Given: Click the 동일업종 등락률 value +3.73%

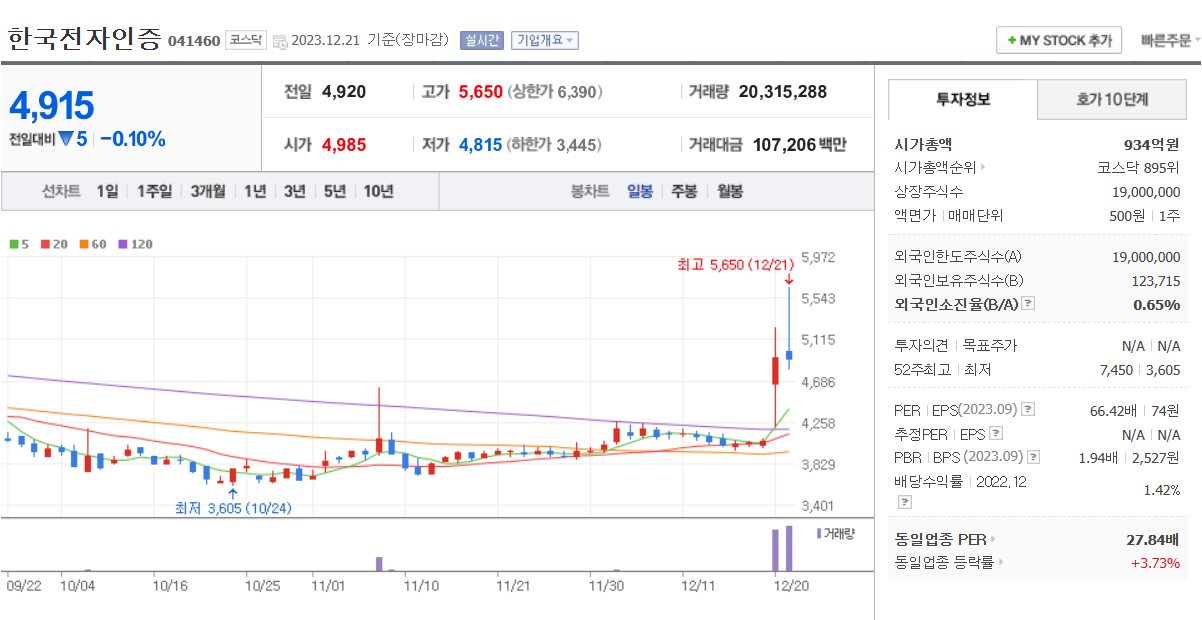Looking at the screenshot, I should pyautogui.click(x=1156, y=563).
